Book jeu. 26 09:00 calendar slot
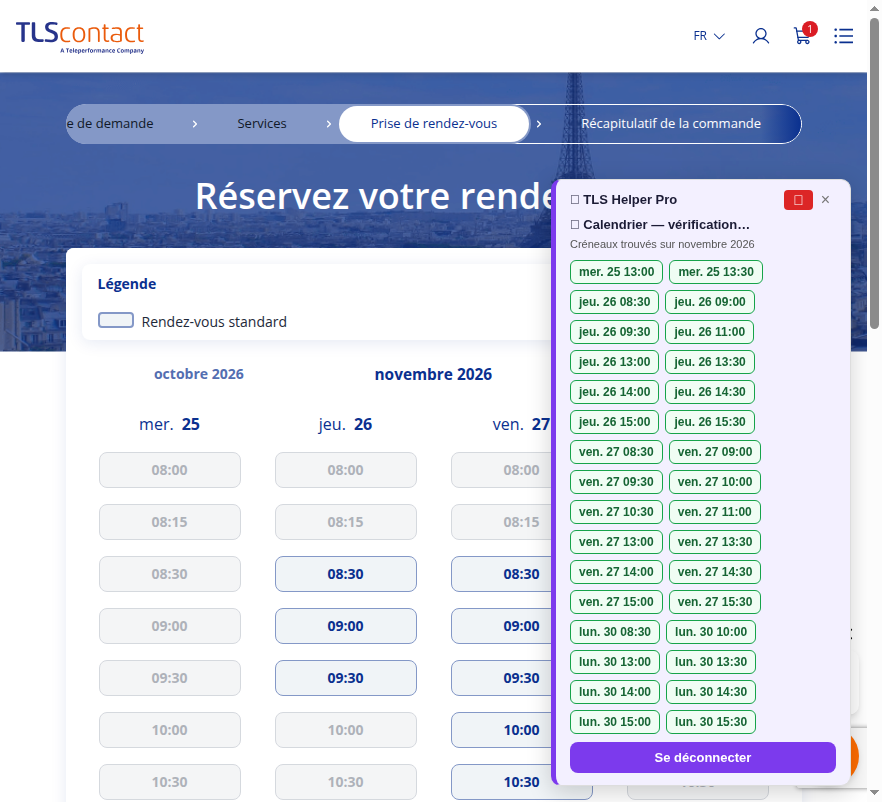Viewport: 882px width, 802px height. point(345,626)
